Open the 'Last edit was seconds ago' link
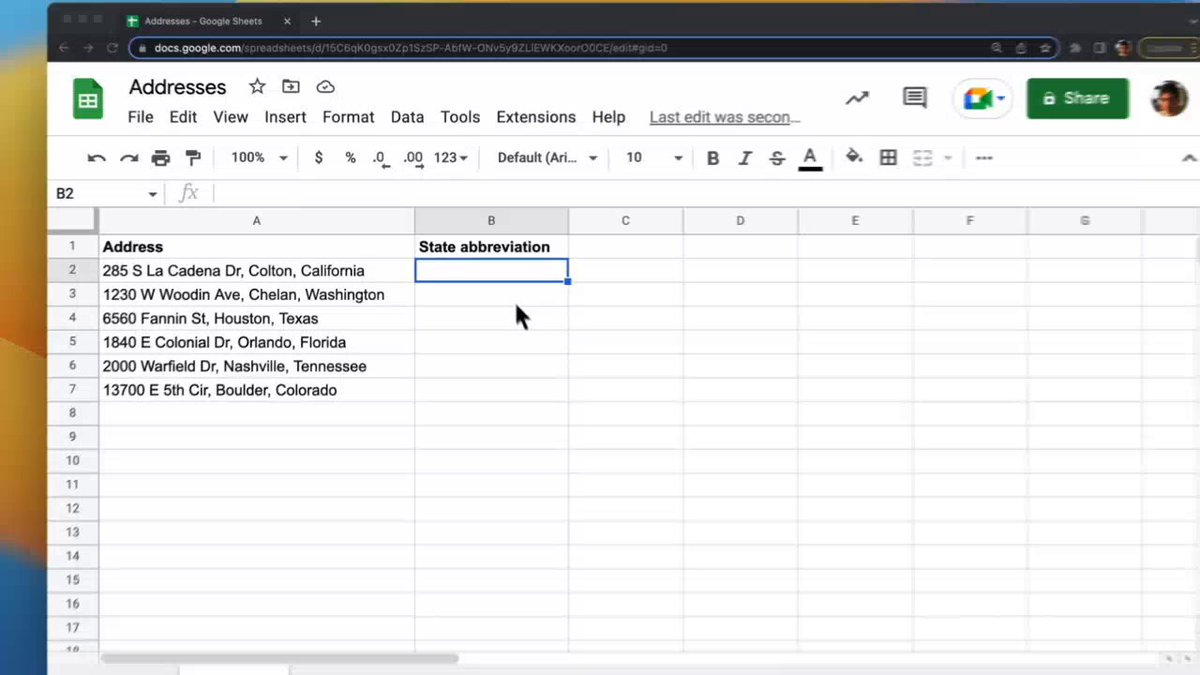1200x675 pixels. click(x=725, y=117)
